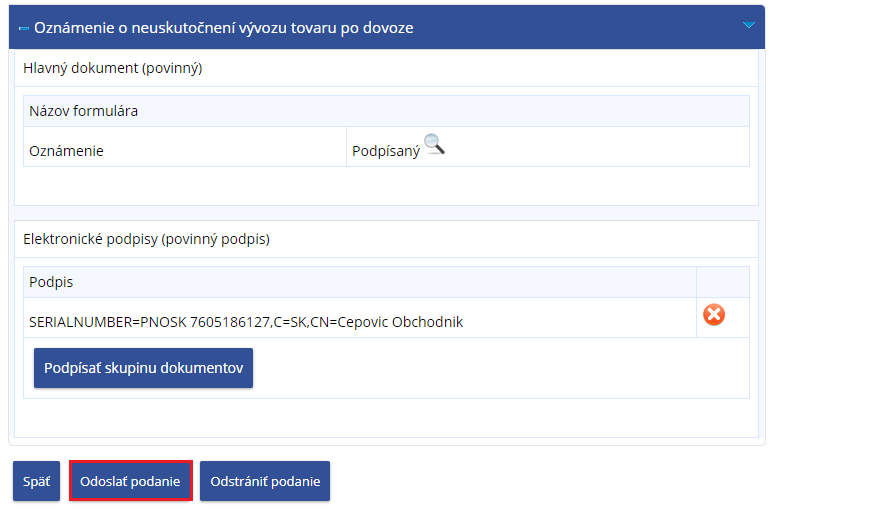Click the Oznámenie o neuskutočnení vývozu title

click(x=224, y=28)
